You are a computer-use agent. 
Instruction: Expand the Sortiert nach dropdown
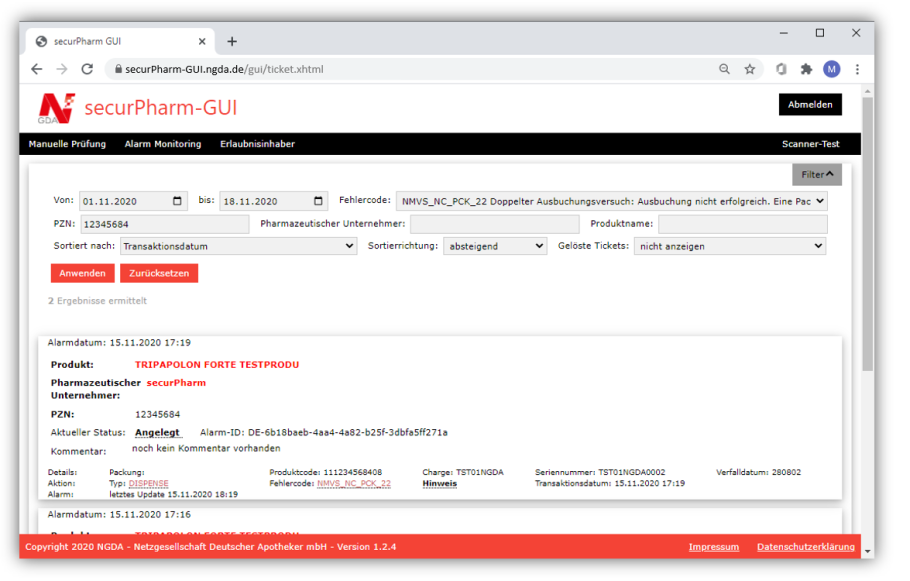tap(238, 246)
